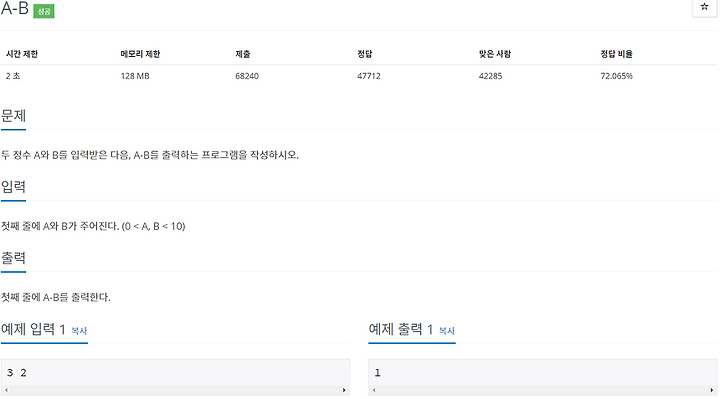Click the 제출 column header
This screenshot has height=399, width=720.
(x=243, y=54)
